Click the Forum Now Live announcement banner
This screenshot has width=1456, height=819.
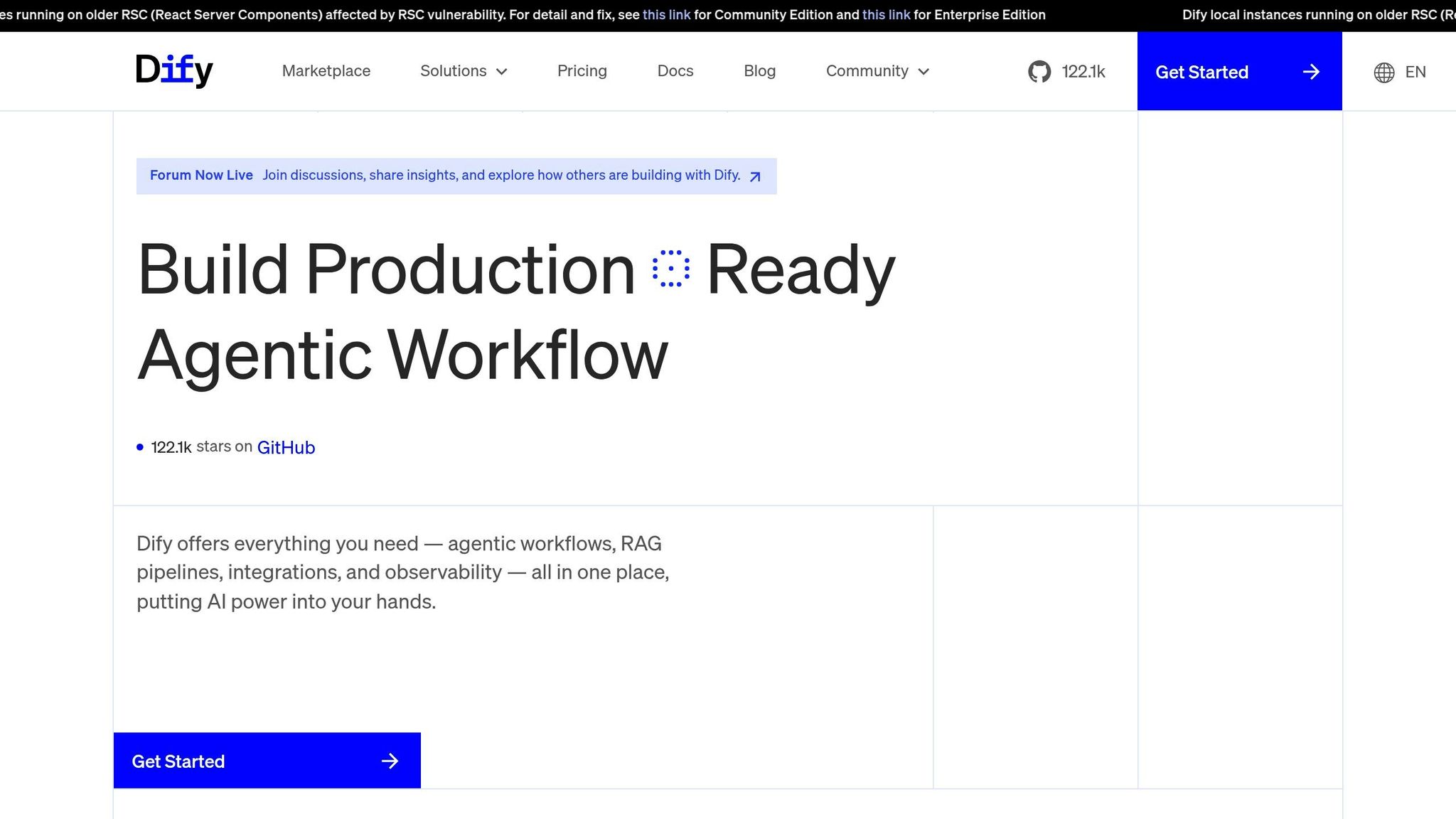[455, 176]
